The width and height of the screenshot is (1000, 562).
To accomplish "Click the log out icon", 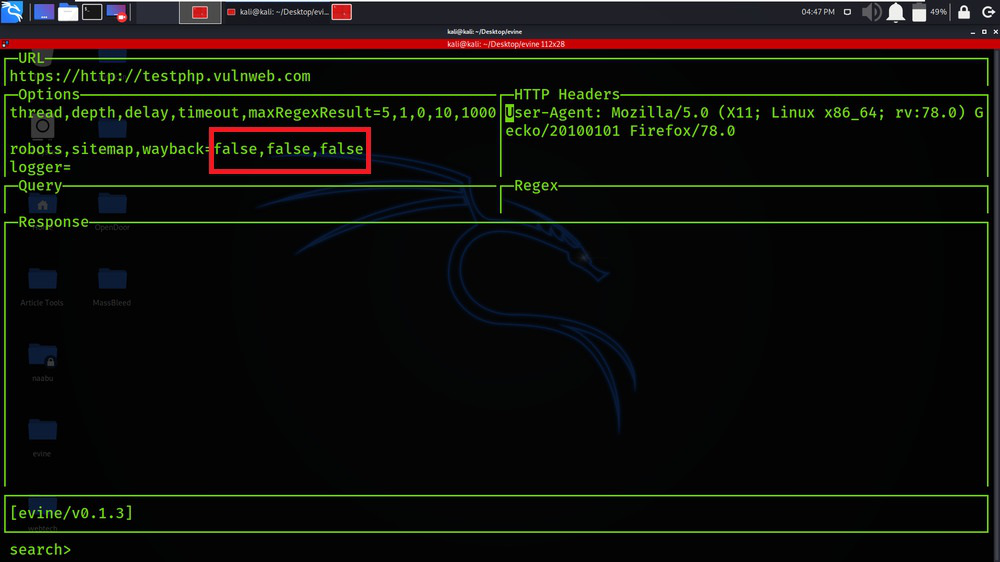I will 988,12.
